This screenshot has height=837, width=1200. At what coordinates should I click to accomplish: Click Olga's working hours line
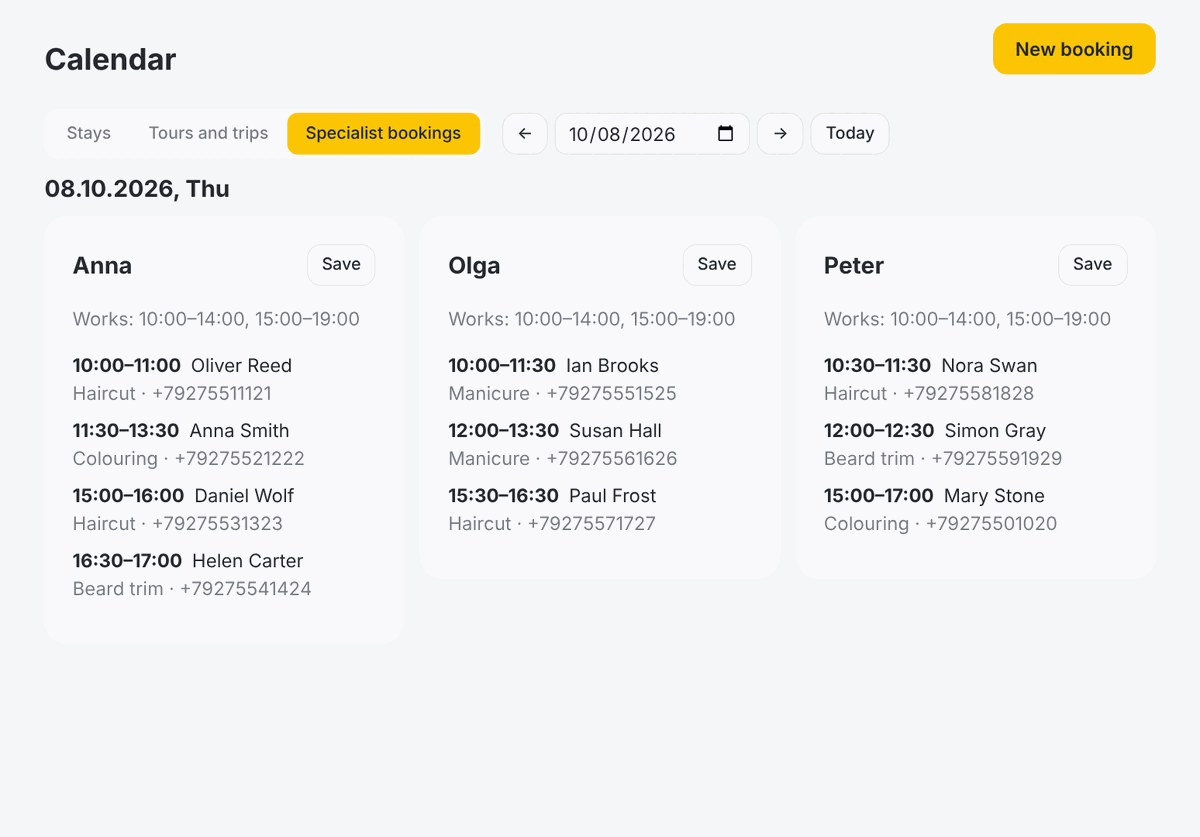click(x=592, y=319)
